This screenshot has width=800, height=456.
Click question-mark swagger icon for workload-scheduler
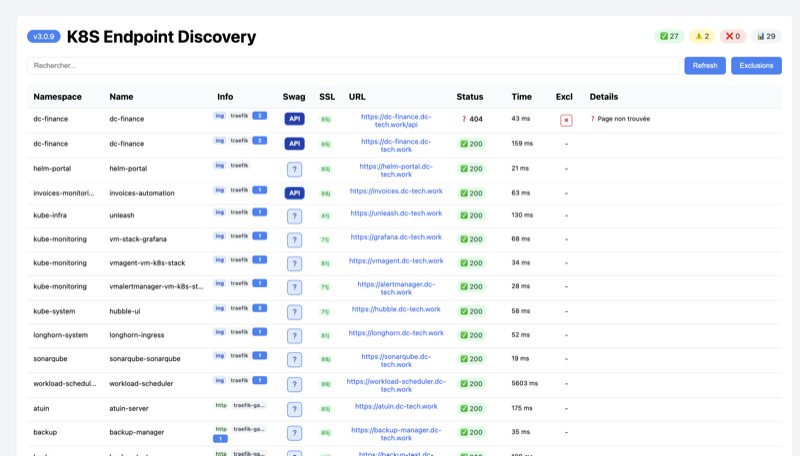point(294,385)
